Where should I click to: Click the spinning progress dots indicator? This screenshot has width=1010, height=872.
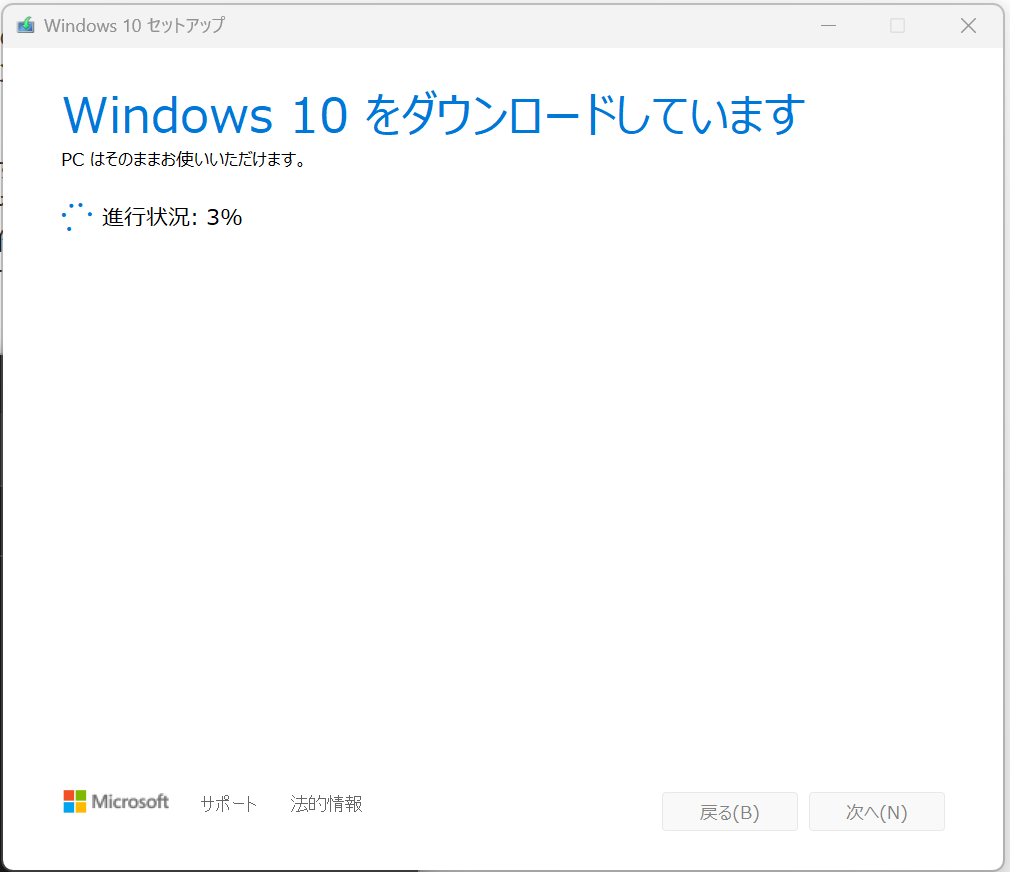[76, 216]
